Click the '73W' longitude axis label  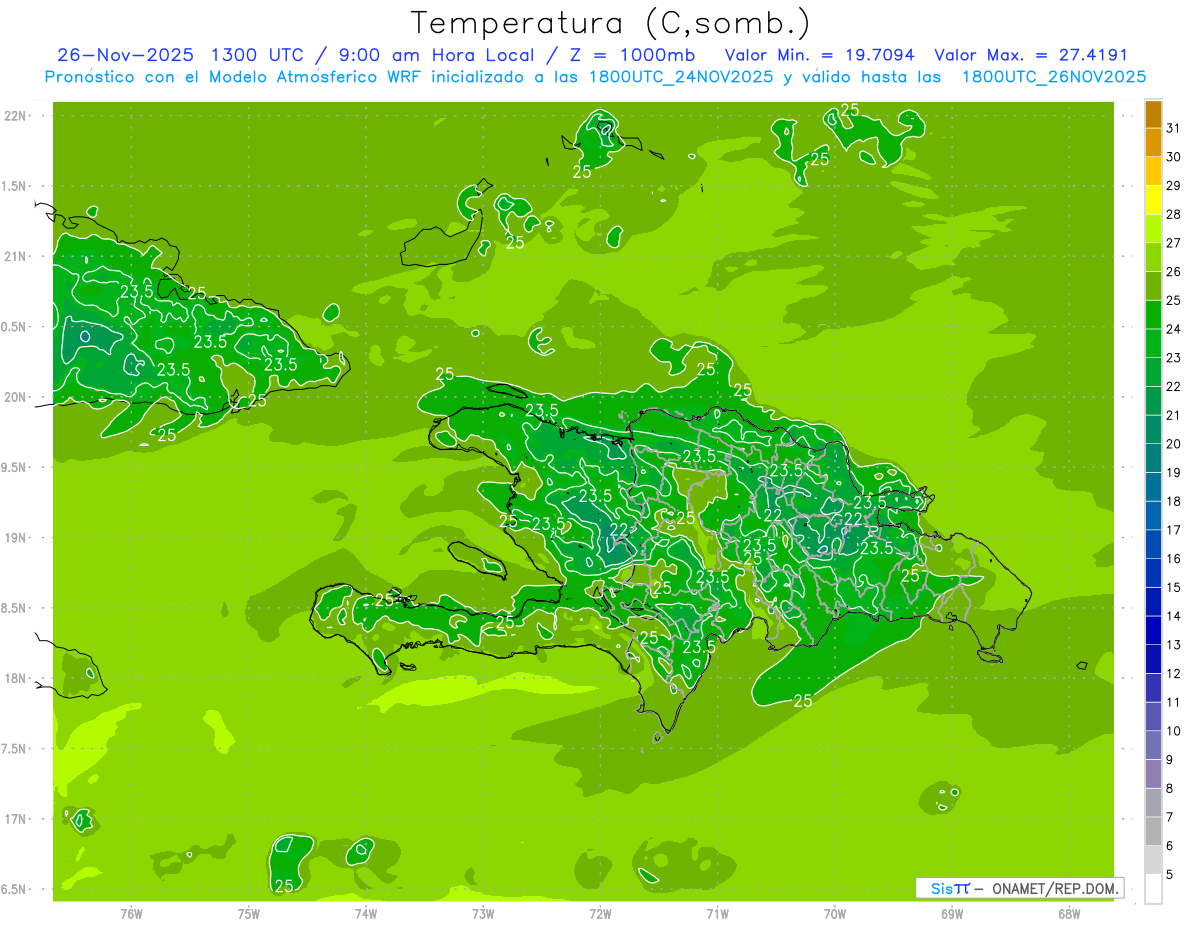coord(483,914)
